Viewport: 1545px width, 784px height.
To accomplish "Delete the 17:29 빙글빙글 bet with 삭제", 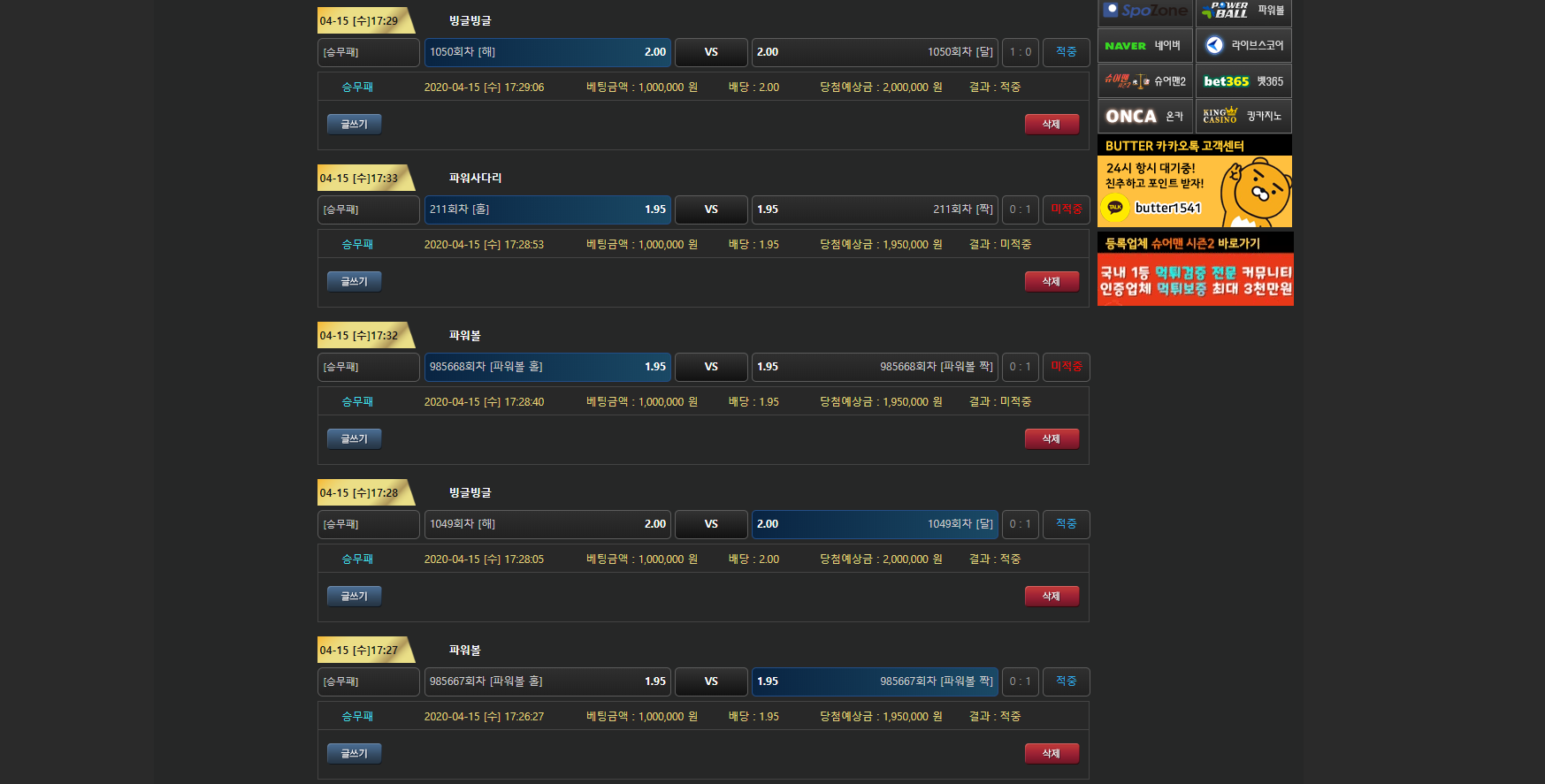I will pyautogui.click(x=1052, y=124).
